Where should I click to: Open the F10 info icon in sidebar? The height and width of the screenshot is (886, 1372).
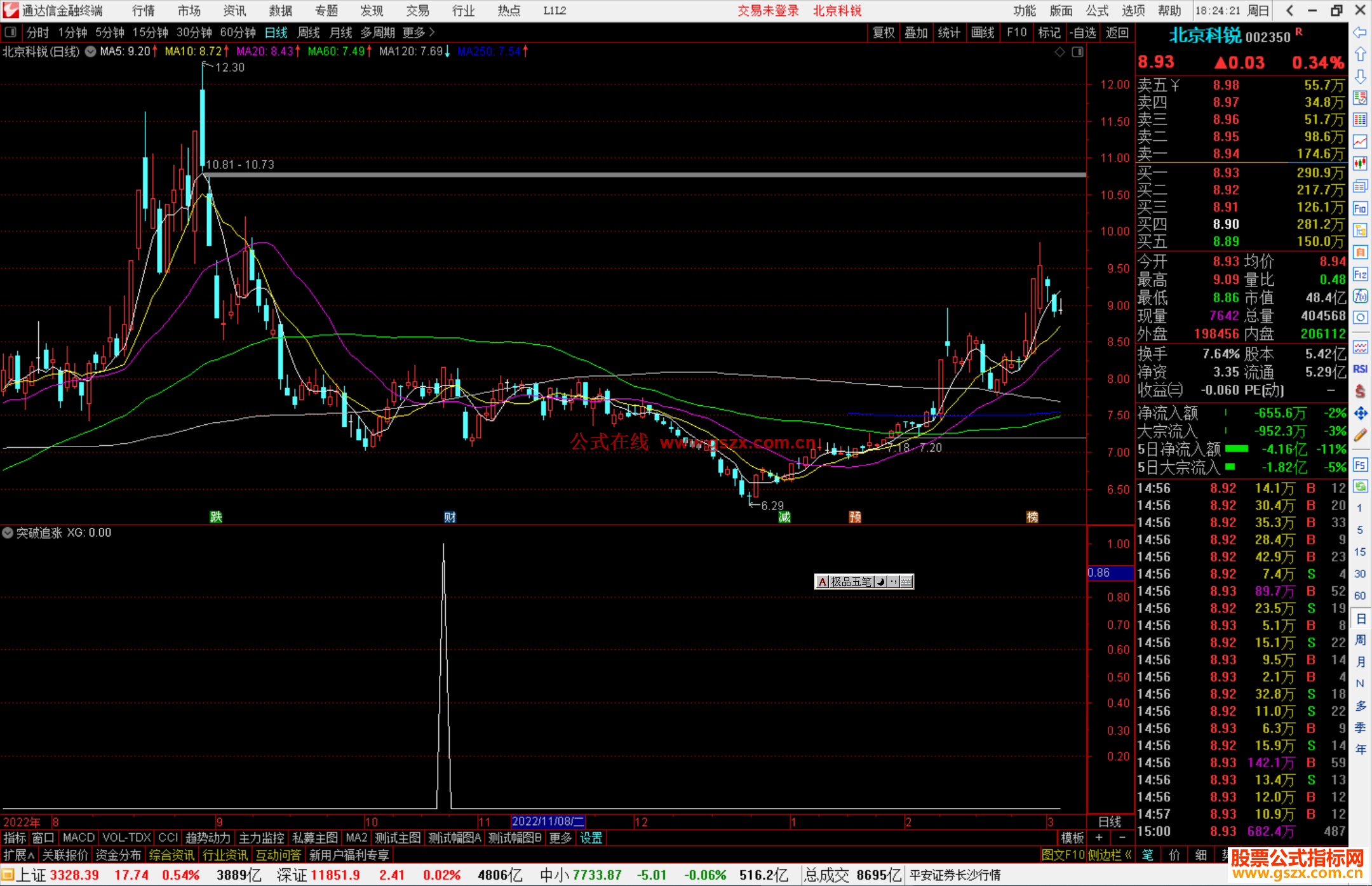click(1360, 208)
